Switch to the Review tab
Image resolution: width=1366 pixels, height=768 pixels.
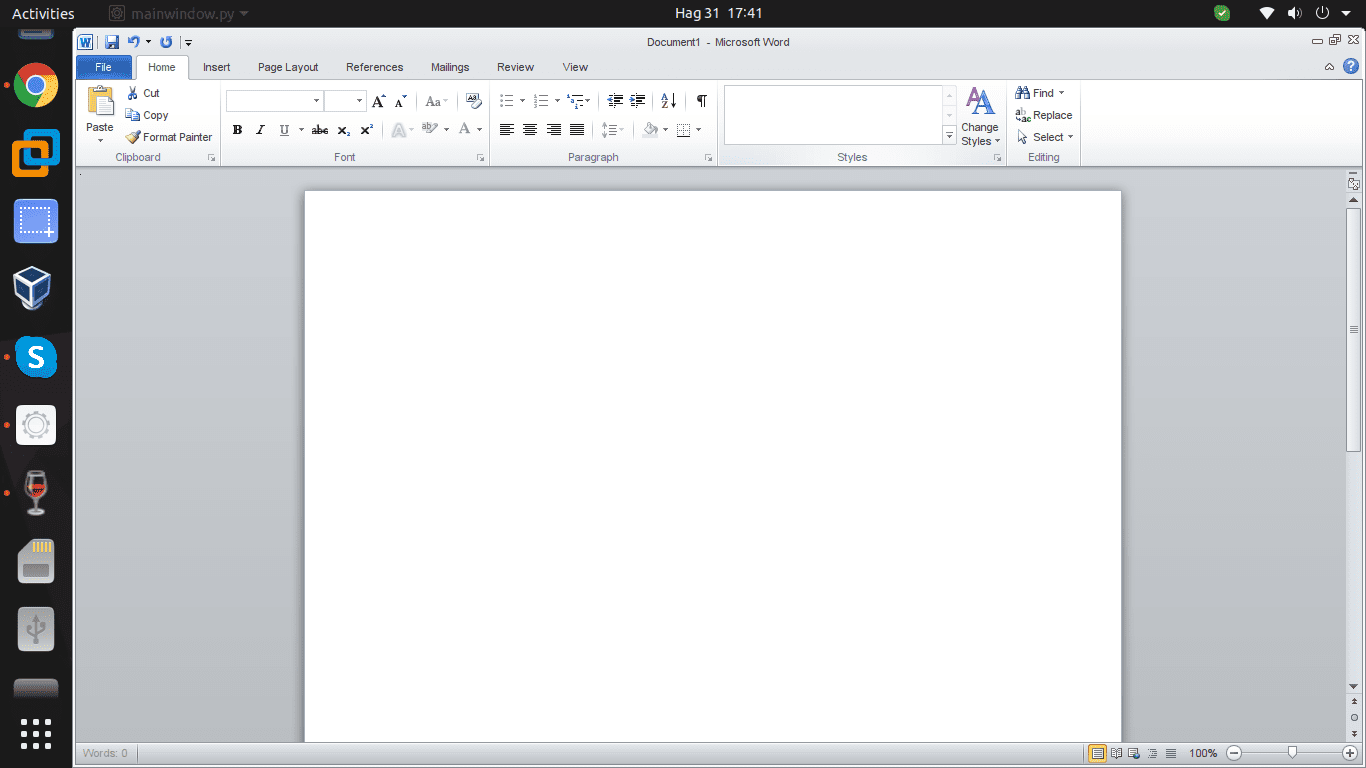click(x=515, y=67)
